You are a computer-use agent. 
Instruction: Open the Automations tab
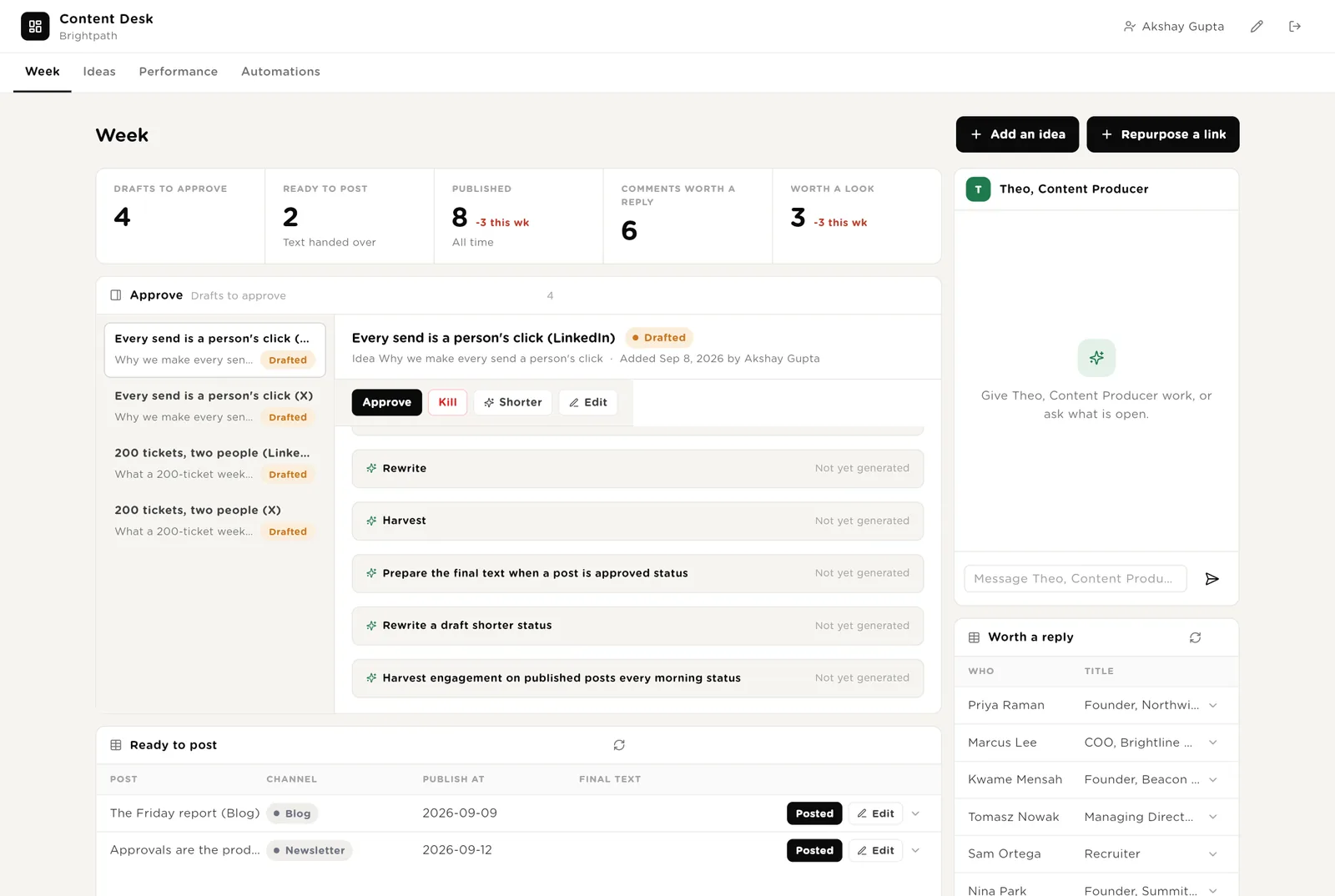pos(280,72)
